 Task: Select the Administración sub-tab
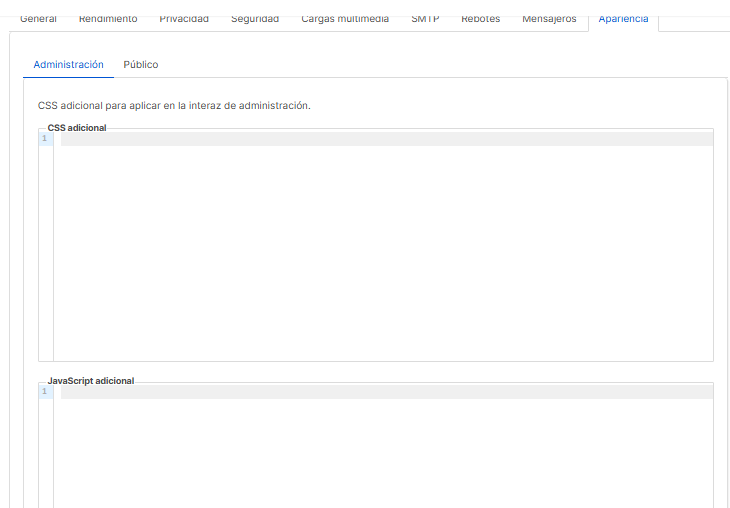(68, 65)
